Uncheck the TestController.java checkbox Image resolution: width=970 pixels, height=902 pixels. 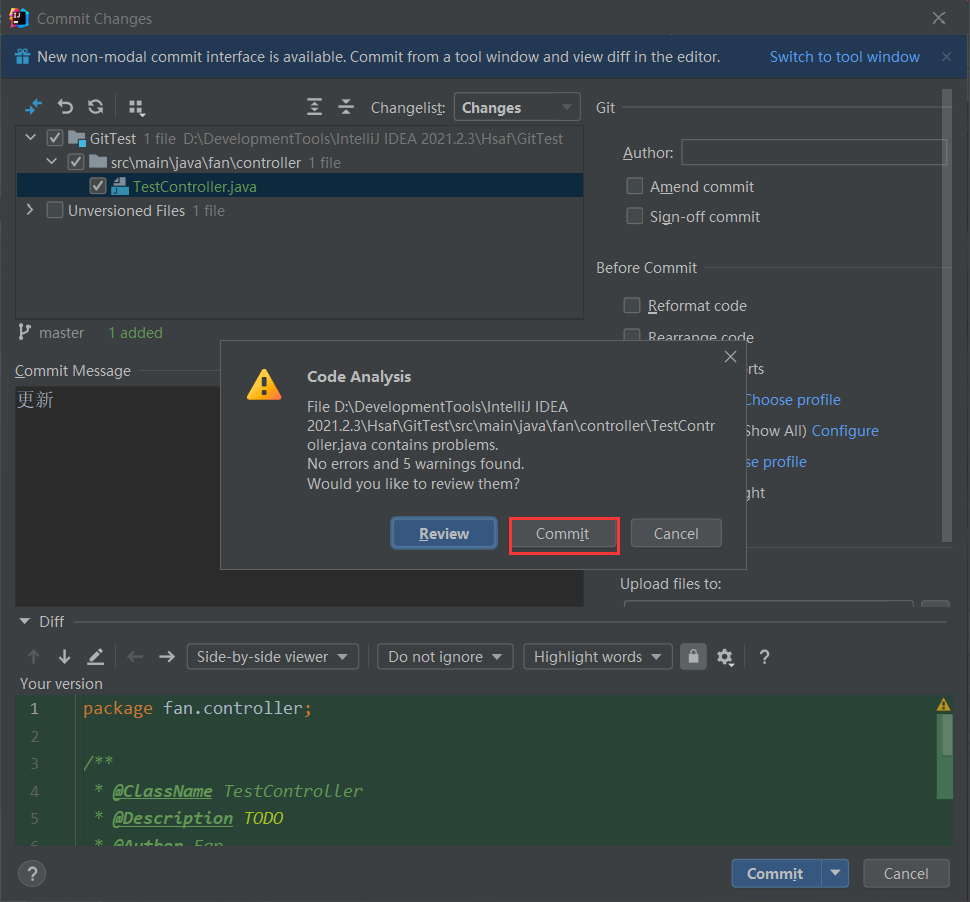point(97,186)
